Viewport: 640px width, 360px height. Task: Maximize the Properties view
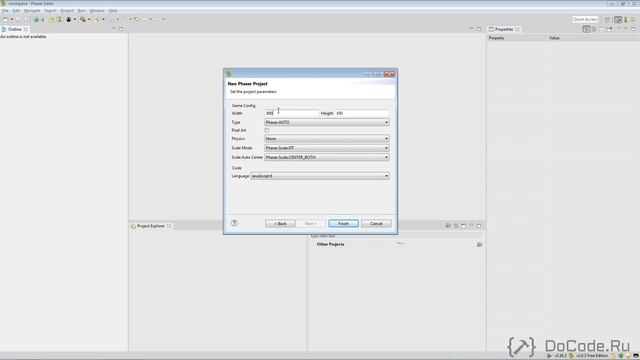(633, 29)
